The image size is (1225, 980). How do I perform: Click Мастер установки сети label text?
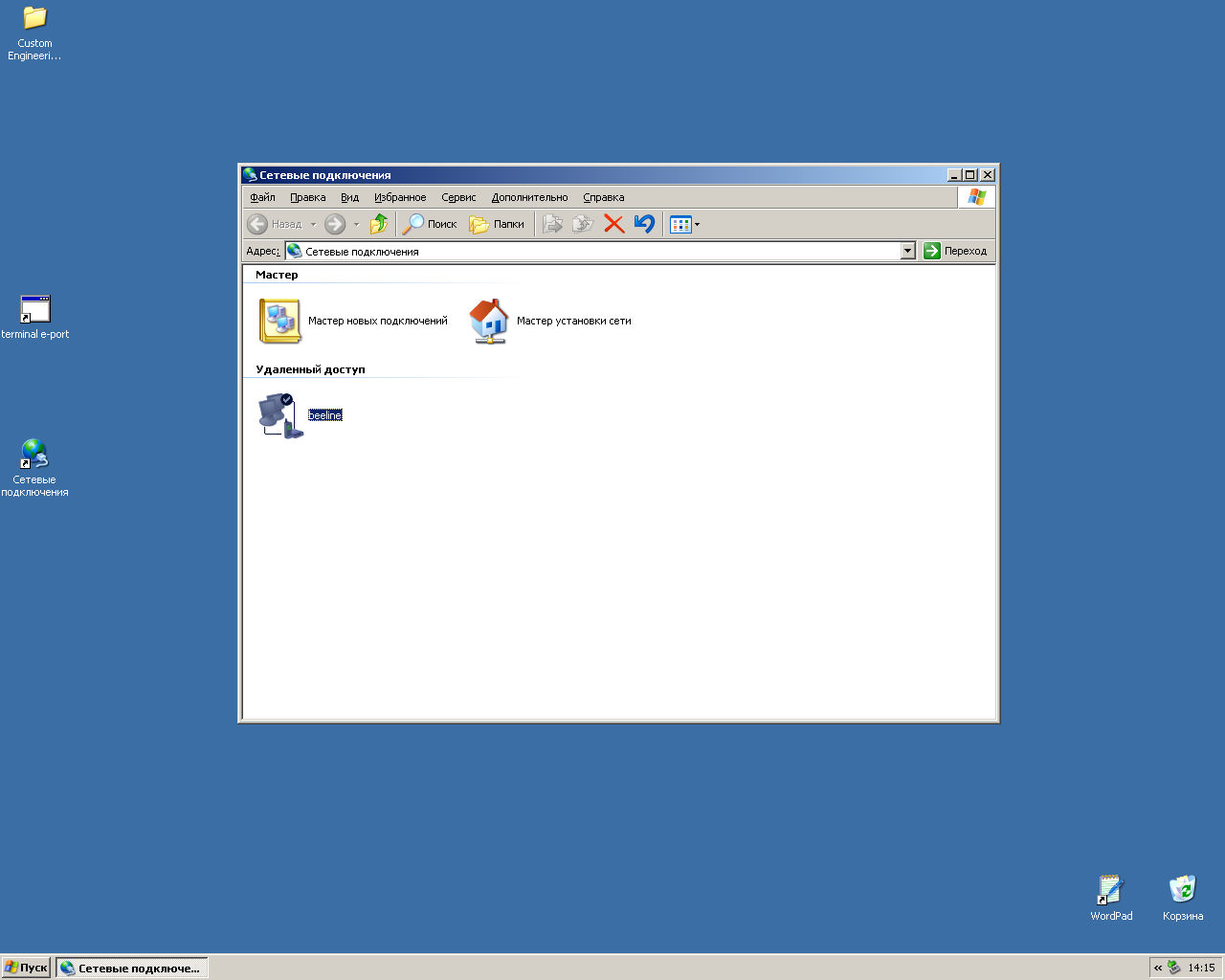574,321
